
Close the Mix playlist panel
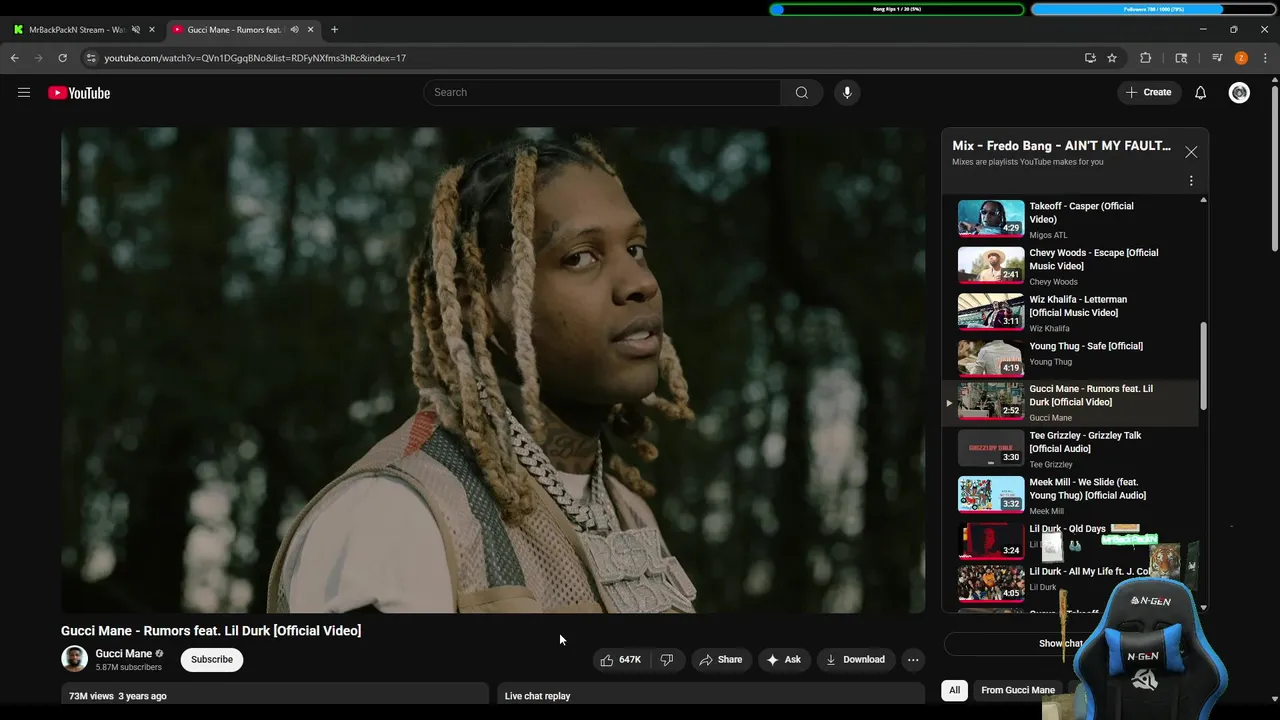[1191, 152]
